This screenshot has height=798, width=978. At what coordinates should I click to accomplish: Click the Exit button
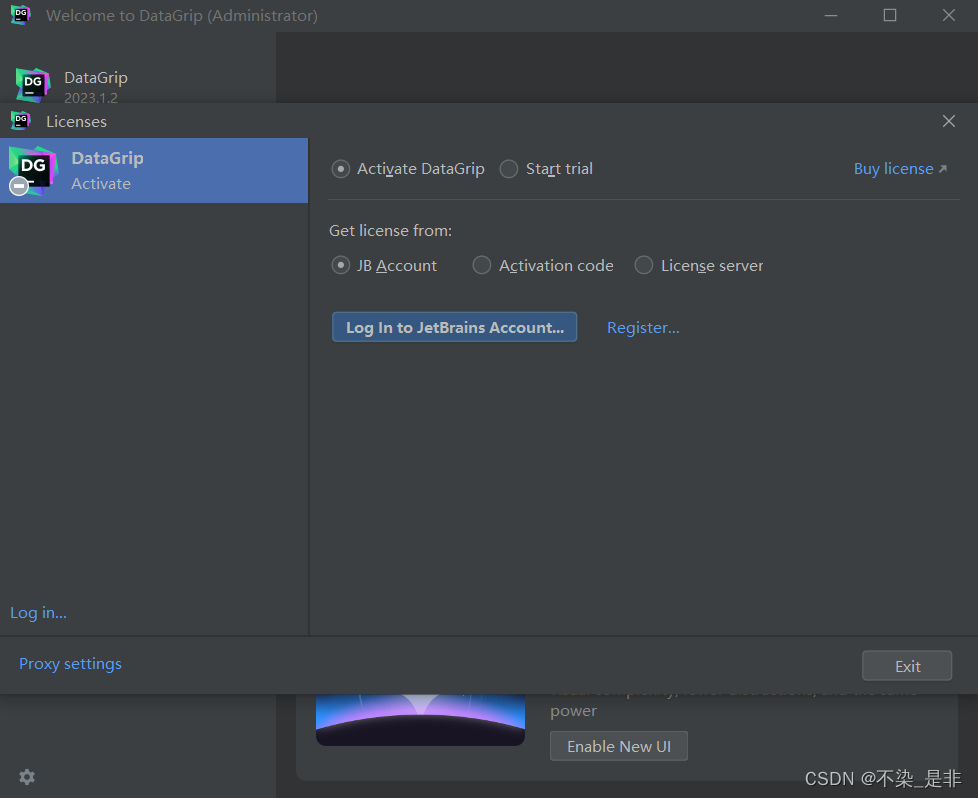pos(907,666)
